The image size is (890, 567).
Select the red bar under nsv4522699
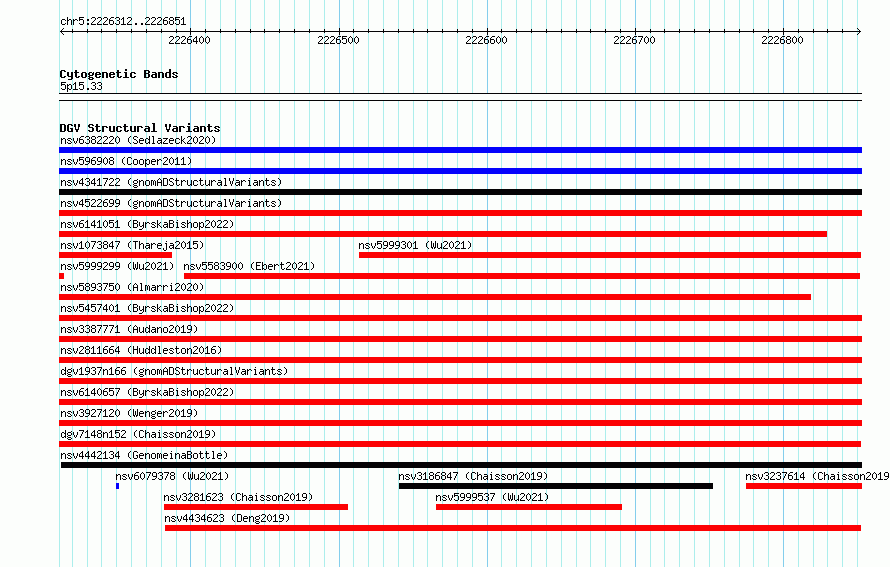(460, 213)
